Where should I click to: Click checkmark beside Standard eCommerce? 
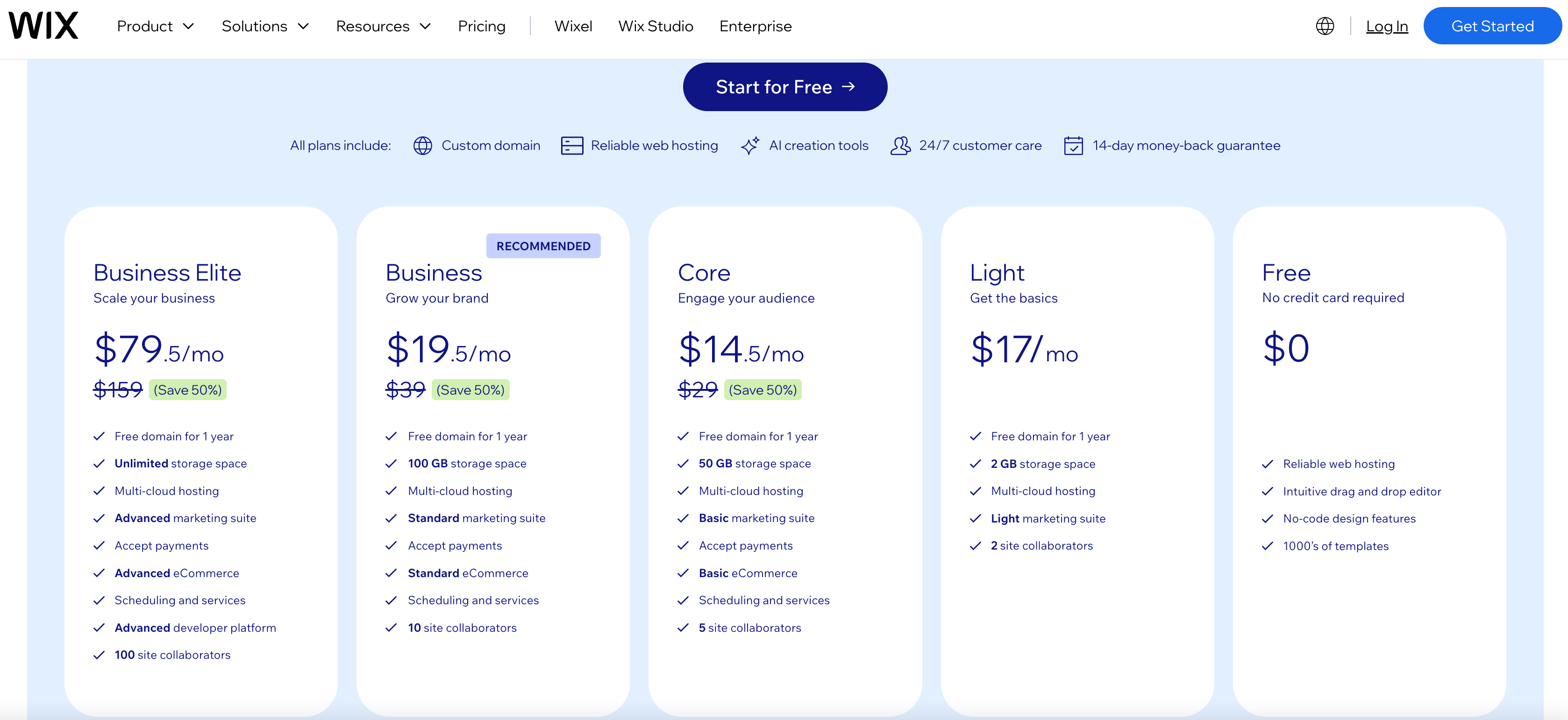(391, 573)
